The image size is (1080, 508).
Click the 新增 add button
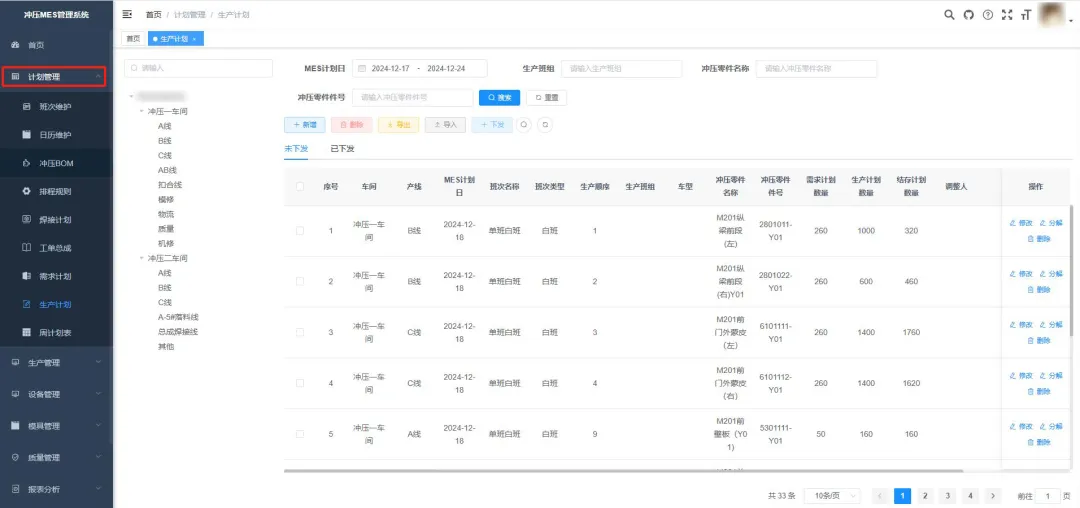[x=305, y=125]
